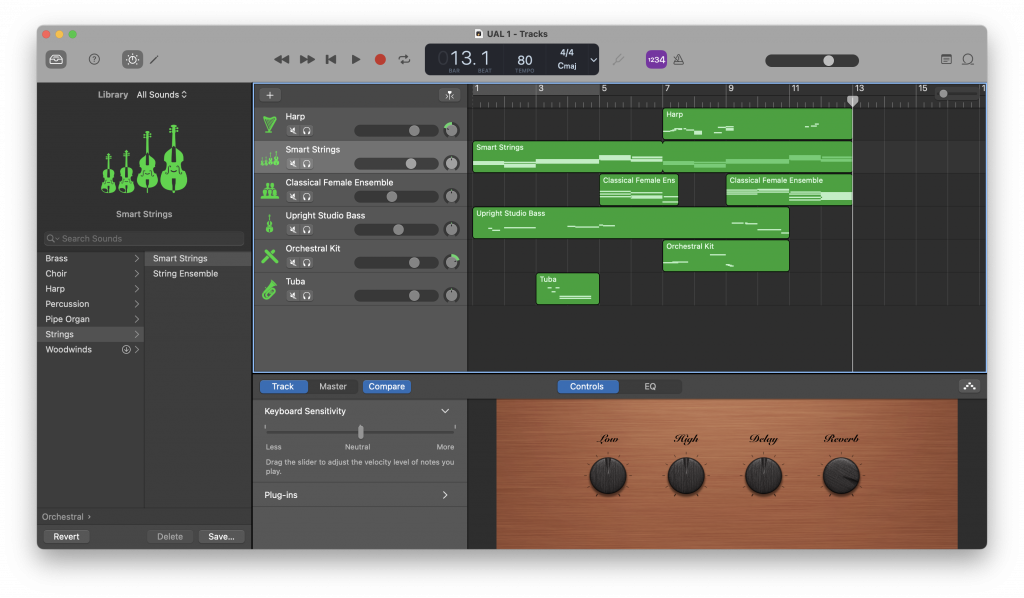The height and width of the screenshot is (598, 1024).
Task: Switch to the EQ tab
Action: point(650,386)
